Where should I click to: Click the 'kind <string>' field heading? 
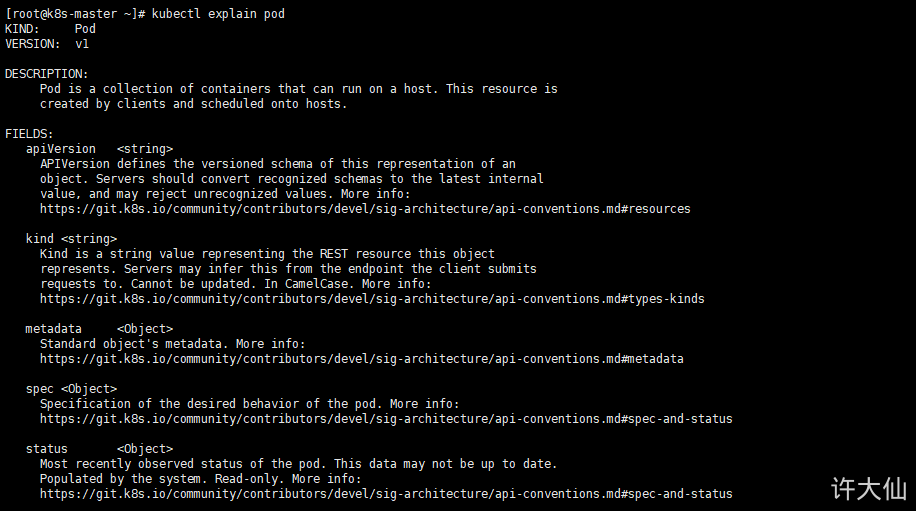tap(71, 239)
